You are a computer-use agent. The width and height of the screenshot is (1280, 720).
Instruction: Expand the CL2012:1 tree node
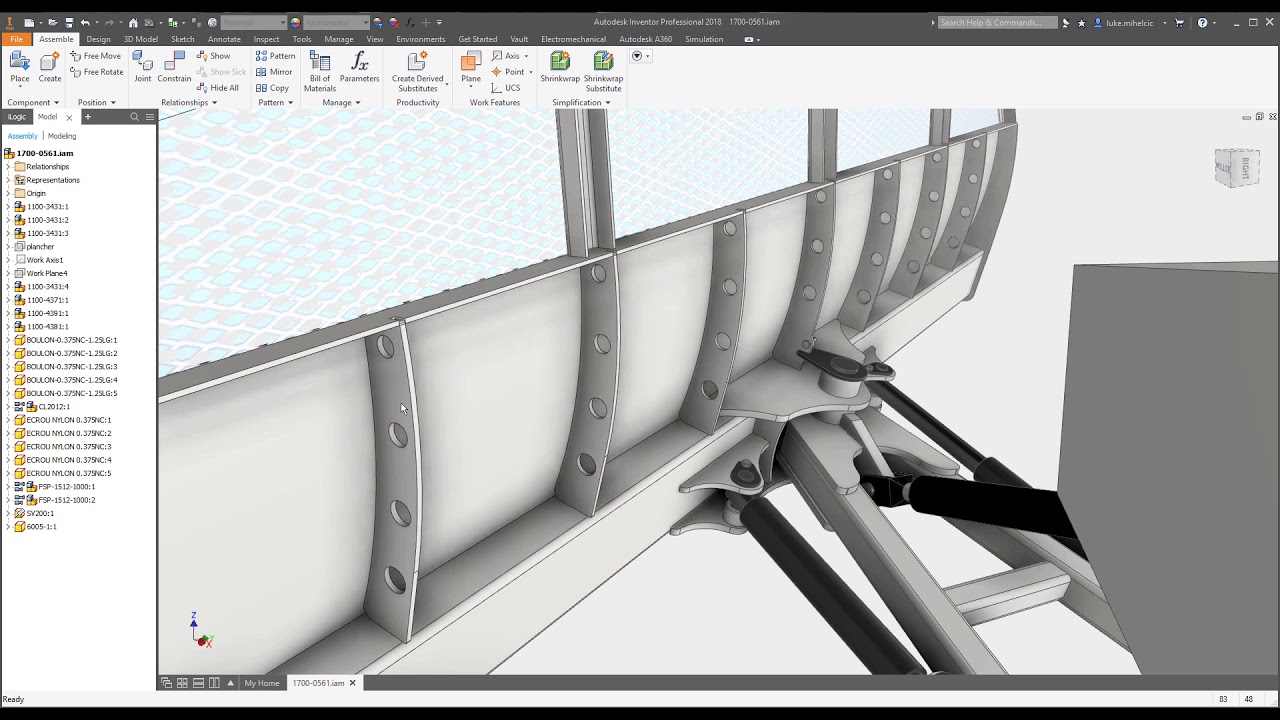8,407
